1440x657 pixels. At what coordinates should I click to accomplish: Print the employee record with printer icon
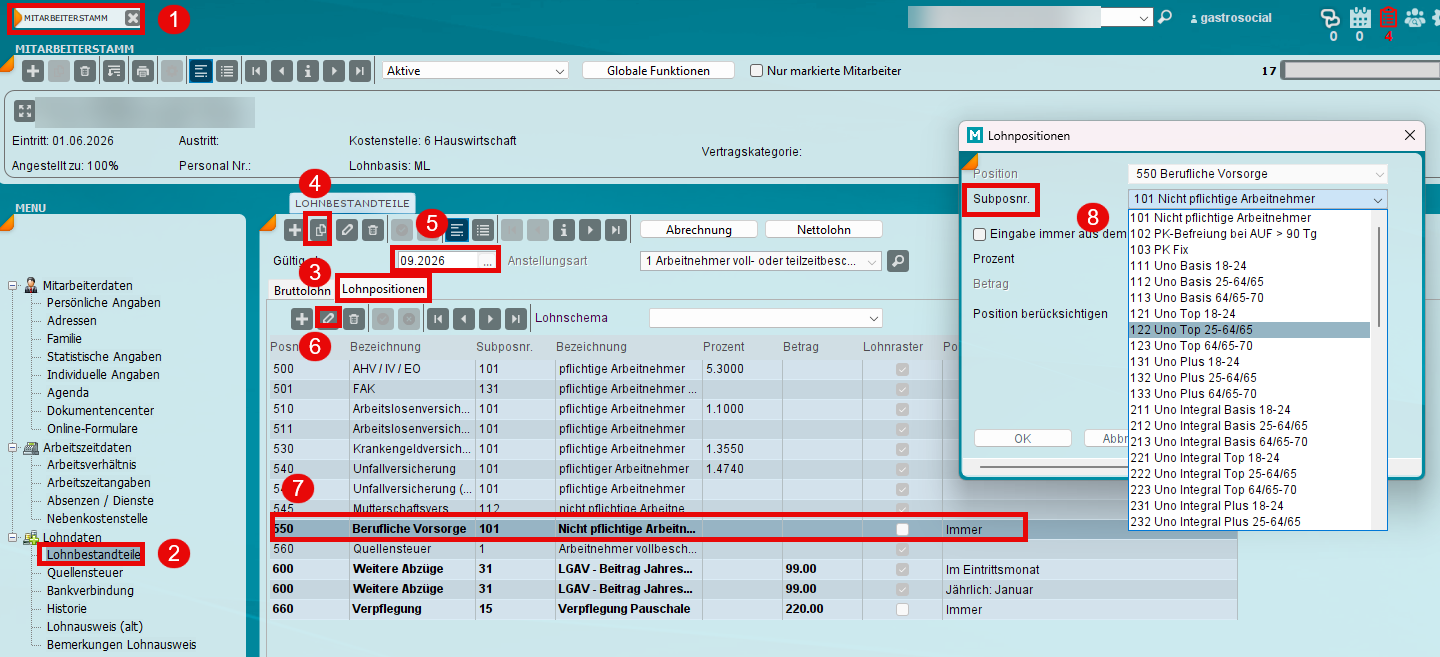click(x=144, y=71)
